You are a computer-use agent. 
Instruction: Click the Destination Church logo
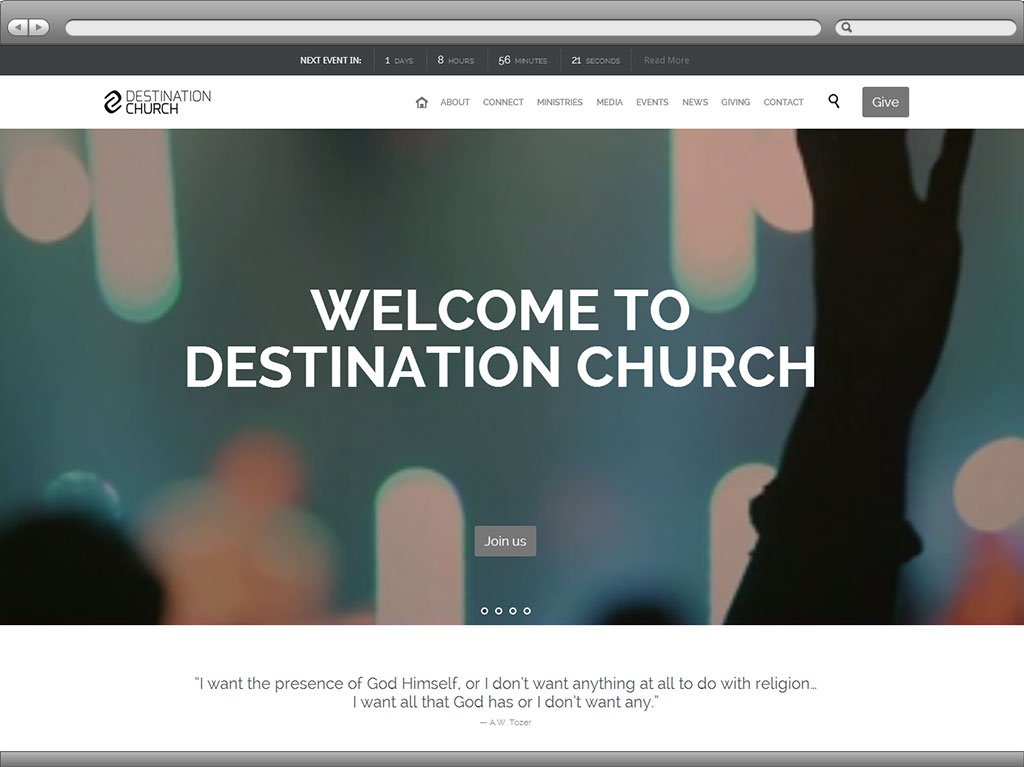click(158, 102)
